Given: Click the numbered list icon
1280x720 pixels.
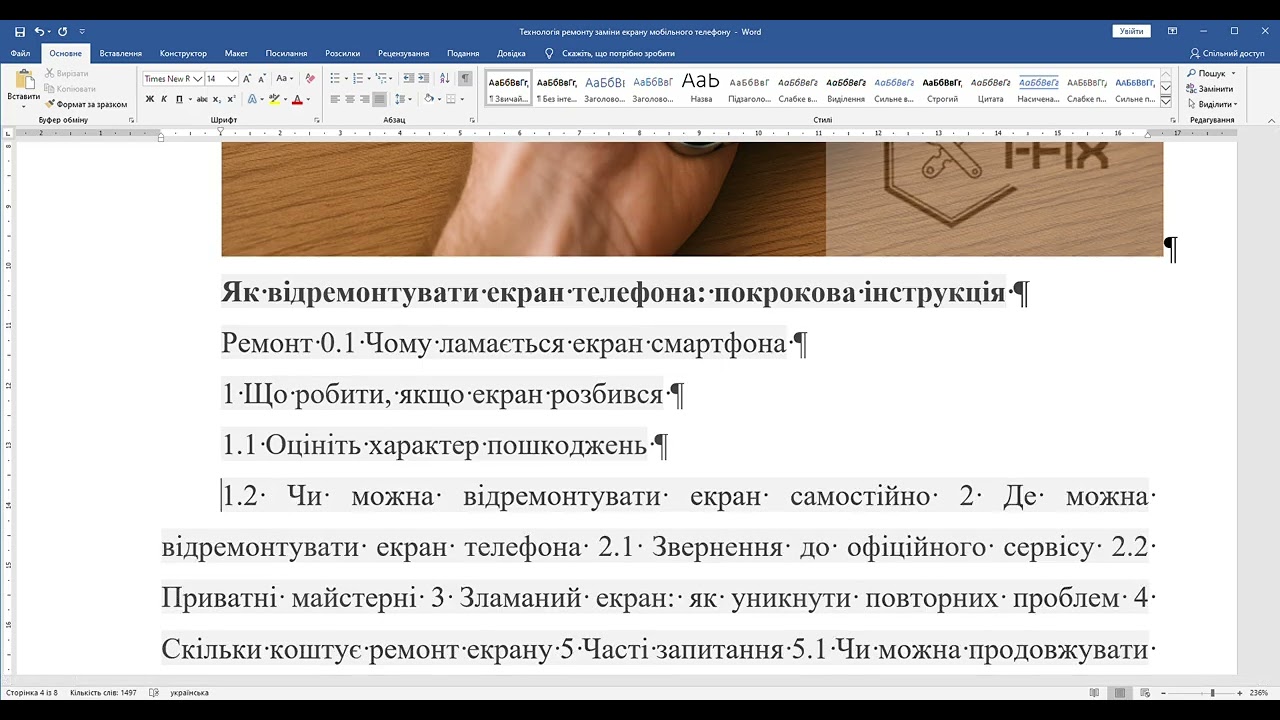Looking at the screenshot, I should tap(358, 78).
